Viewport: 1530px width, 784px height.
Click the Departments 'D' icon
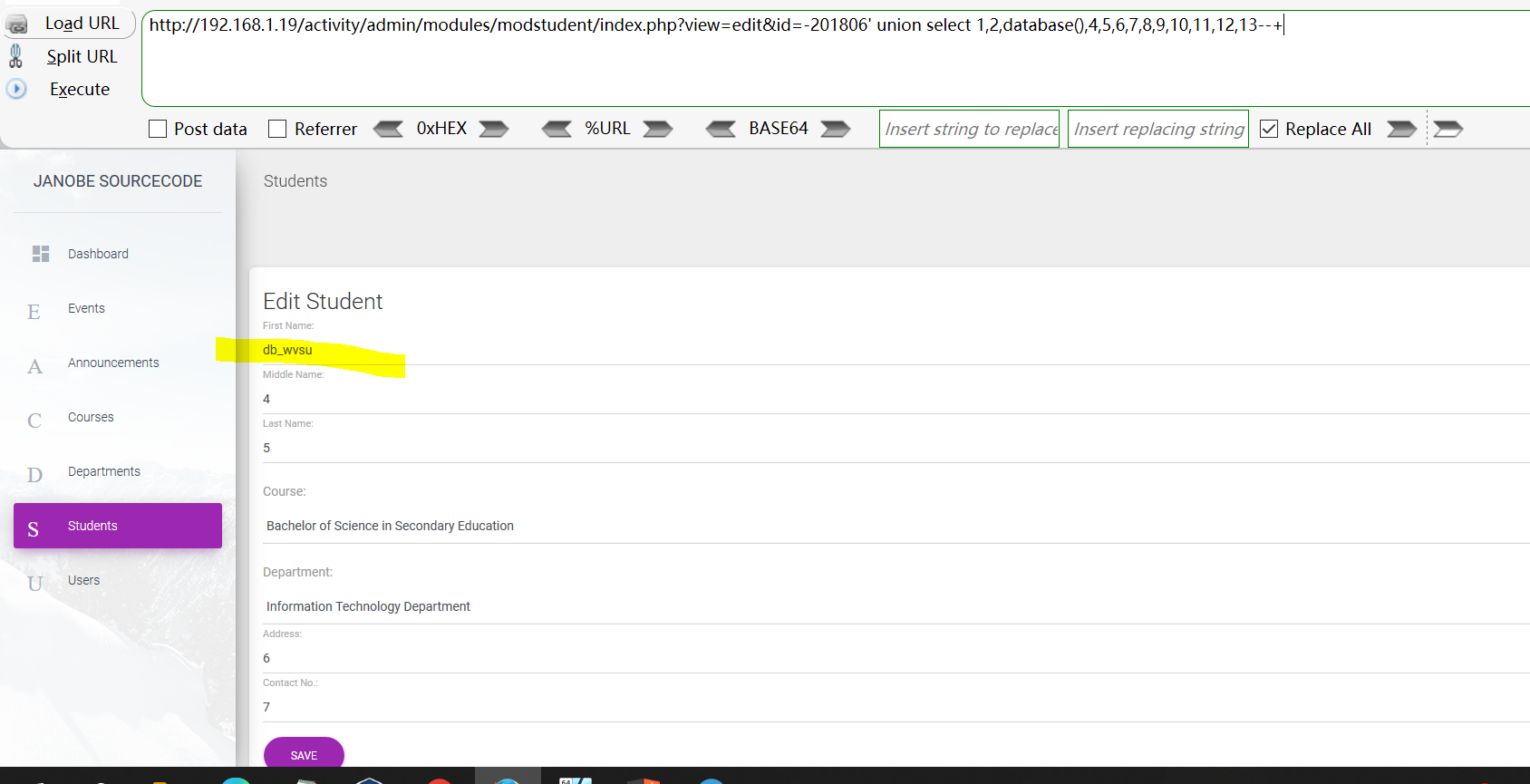(x=34, y=475)
